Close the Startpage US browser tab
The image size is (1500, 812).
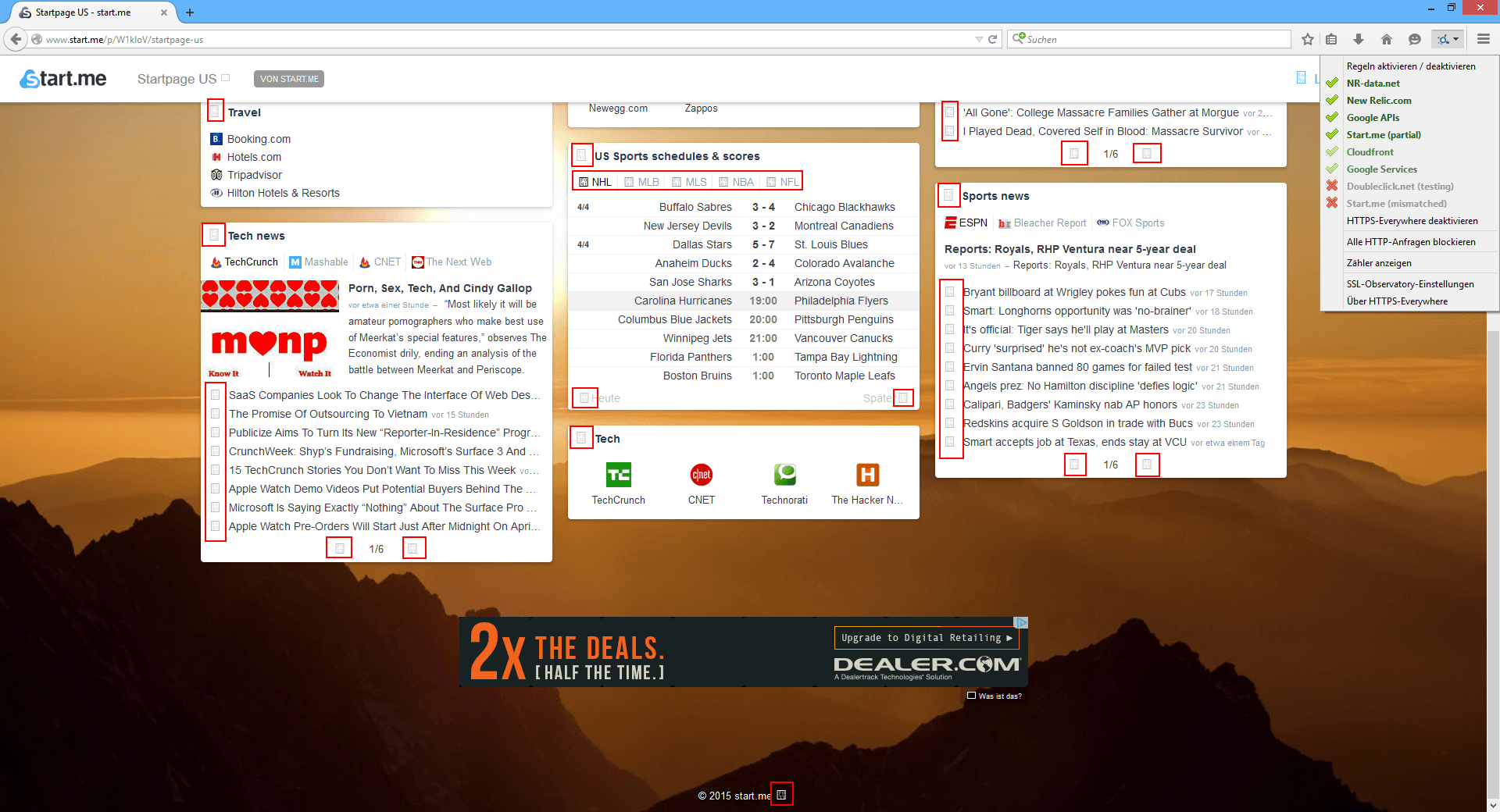click(163, 12)
